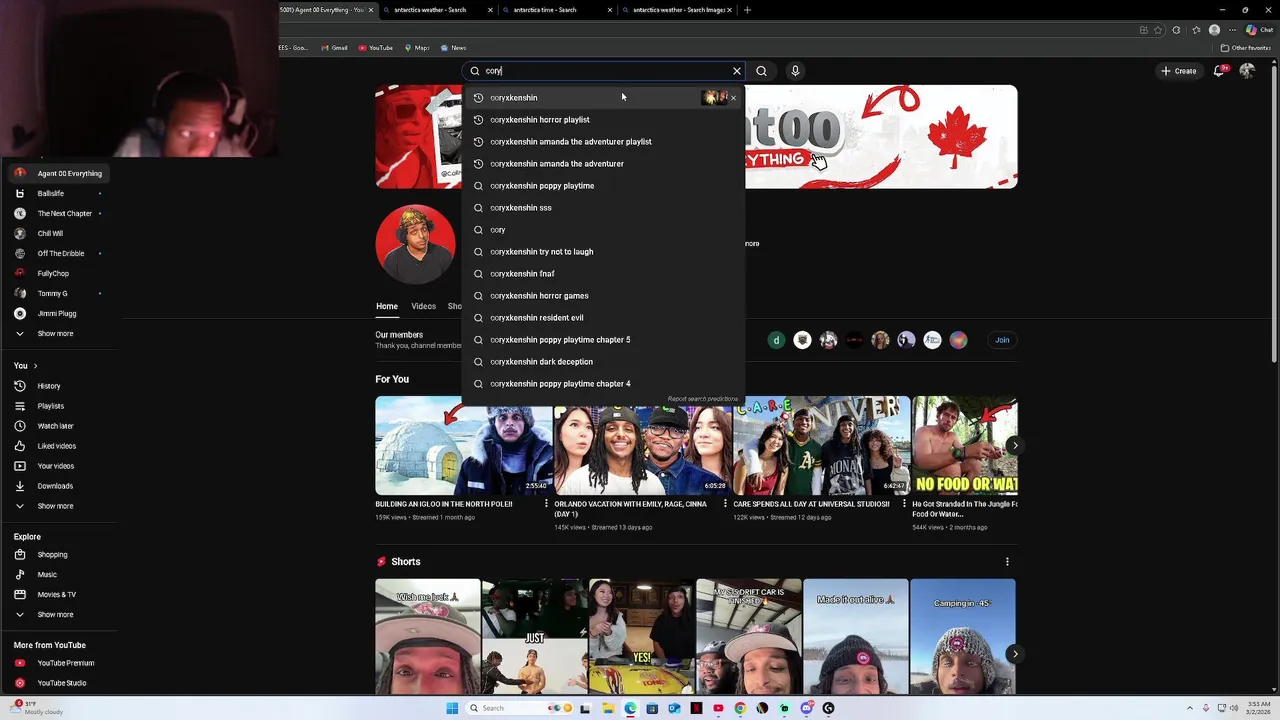
Task: Switch to the channel Home tab
Action: click(x=387, y=306)
